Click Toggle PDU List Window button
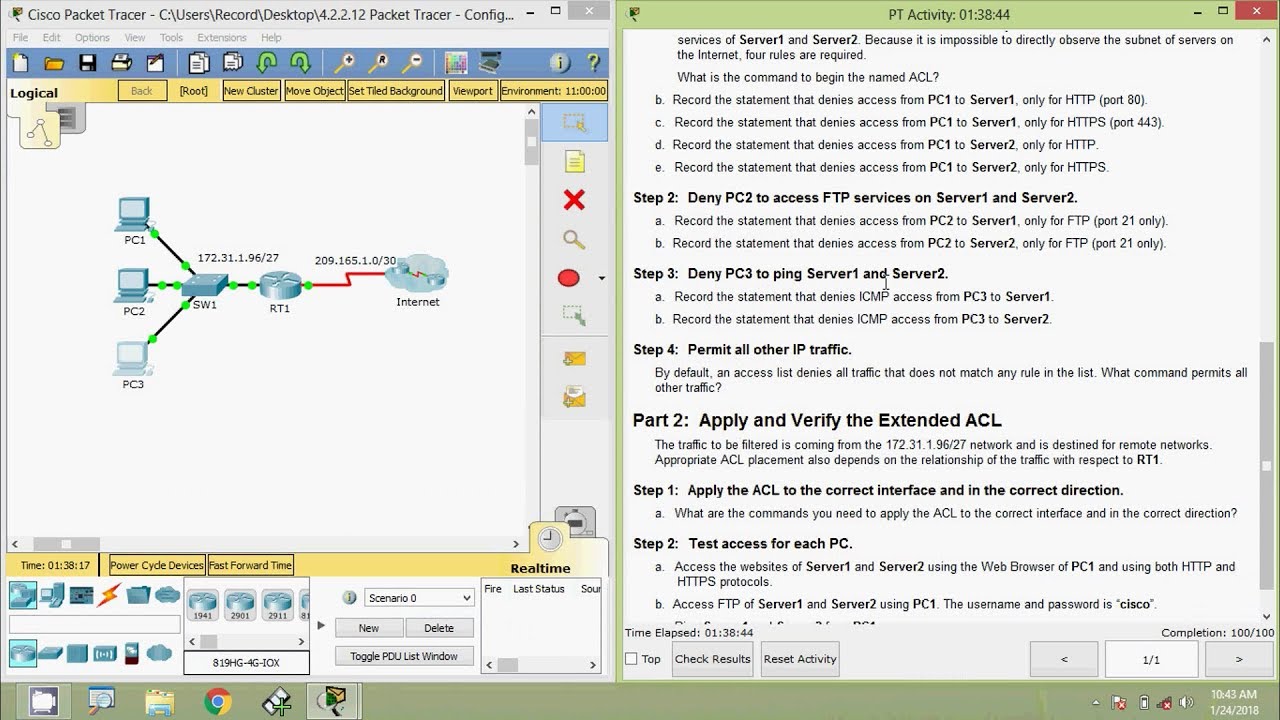 (x=404, y=656)
